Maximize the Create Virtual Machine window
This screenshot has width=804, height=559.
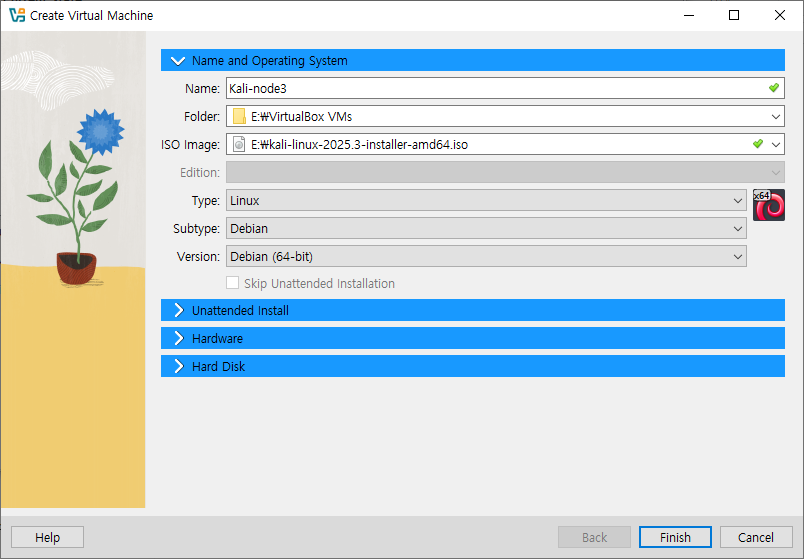tap(734, 15)
